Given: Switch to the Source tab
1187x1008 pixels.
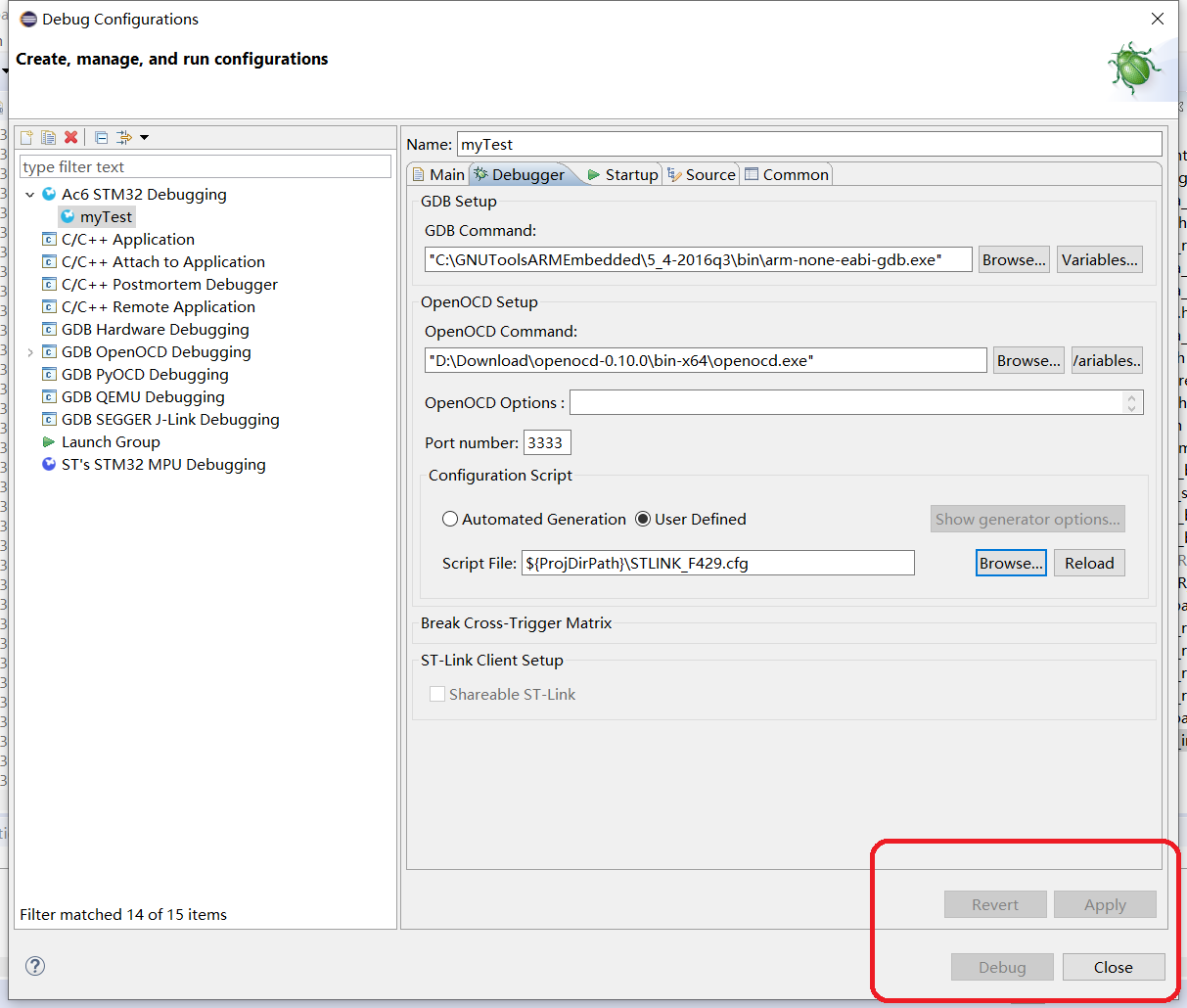Looking at the screenshot, I should (x=701, y=174).
